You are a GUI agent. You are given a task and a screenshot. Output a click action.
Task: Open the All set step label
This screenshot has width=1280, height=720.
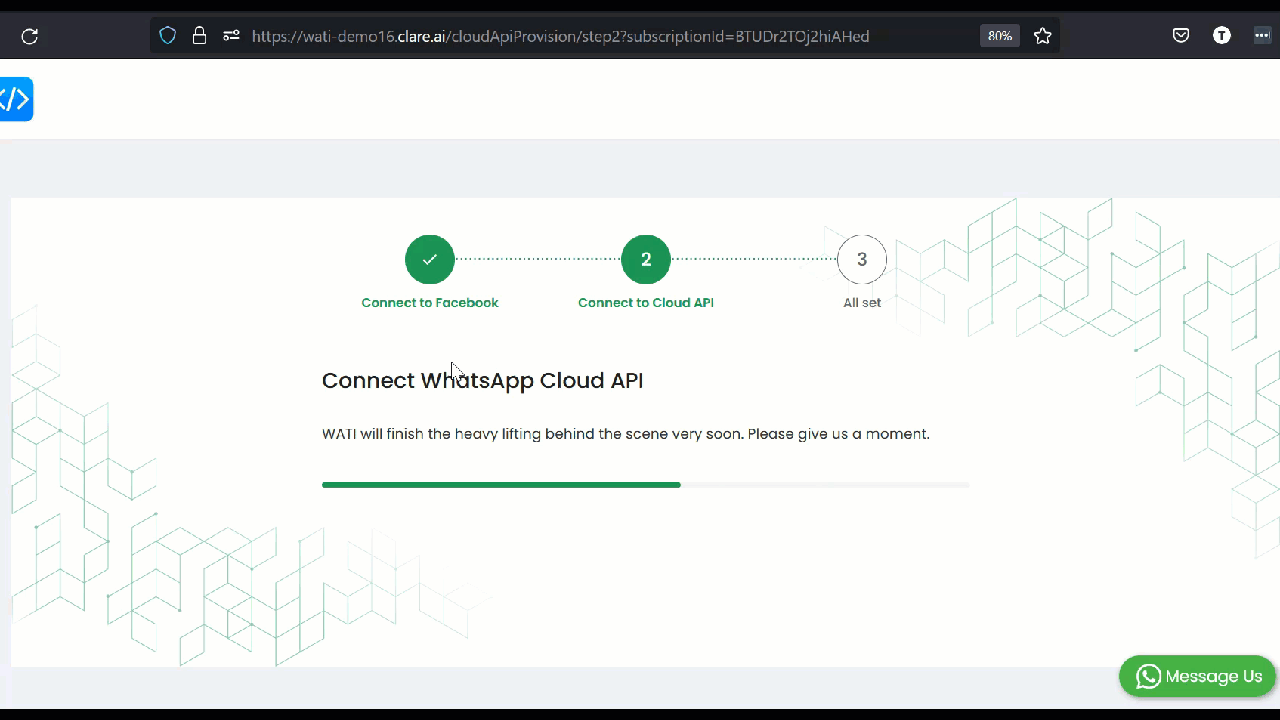[x=862, y=303]
